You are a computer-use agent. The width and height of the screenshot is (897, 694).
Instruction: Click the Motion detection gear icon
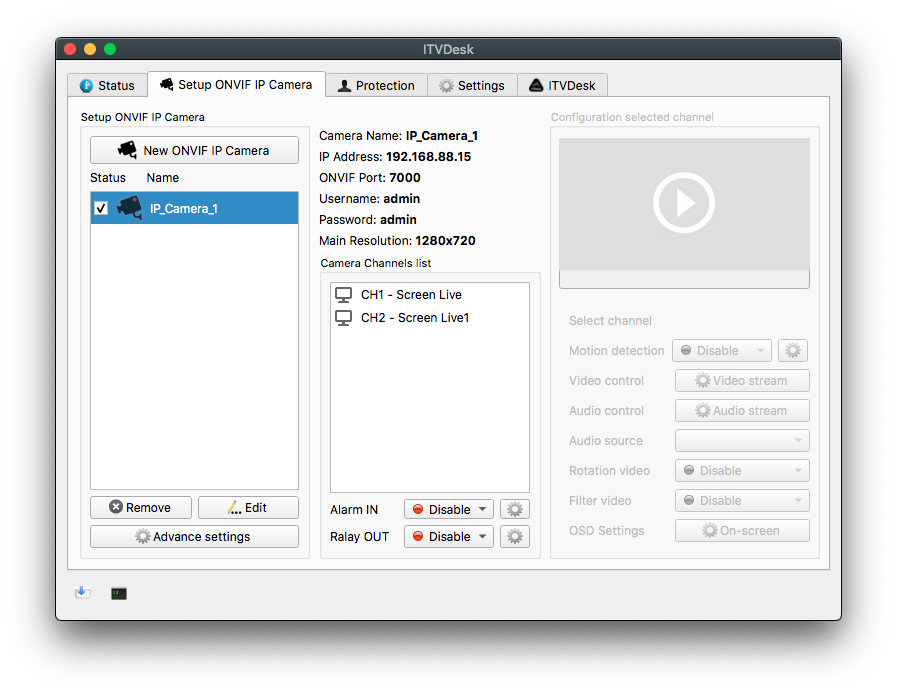(x=792, y=350)
